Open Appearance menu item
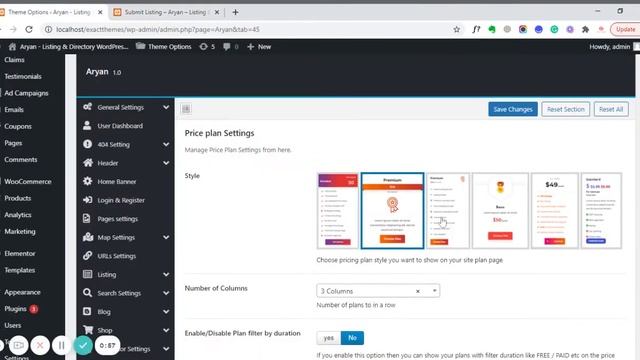640x360 pixels. pos(22,292)
